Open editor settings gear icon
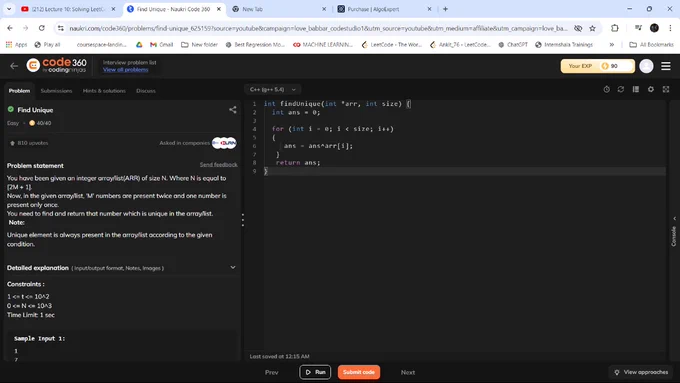This screenshot has width=680, height=383. pos(651,89)
